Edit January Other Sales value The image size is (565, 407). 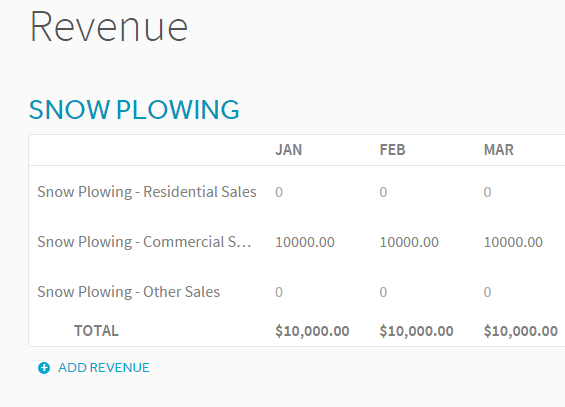point(279,292)
